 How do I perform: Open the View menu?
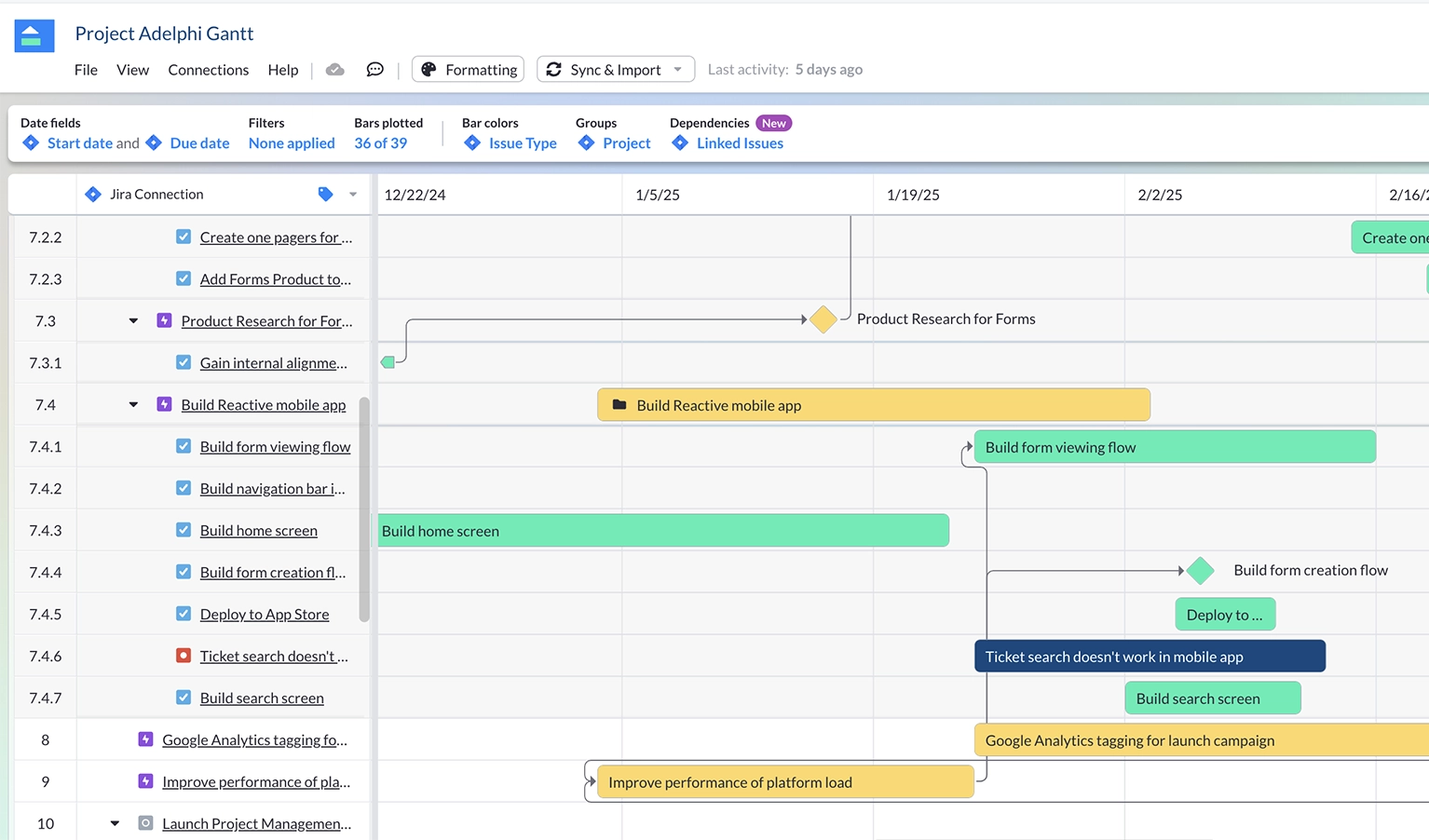132,70
